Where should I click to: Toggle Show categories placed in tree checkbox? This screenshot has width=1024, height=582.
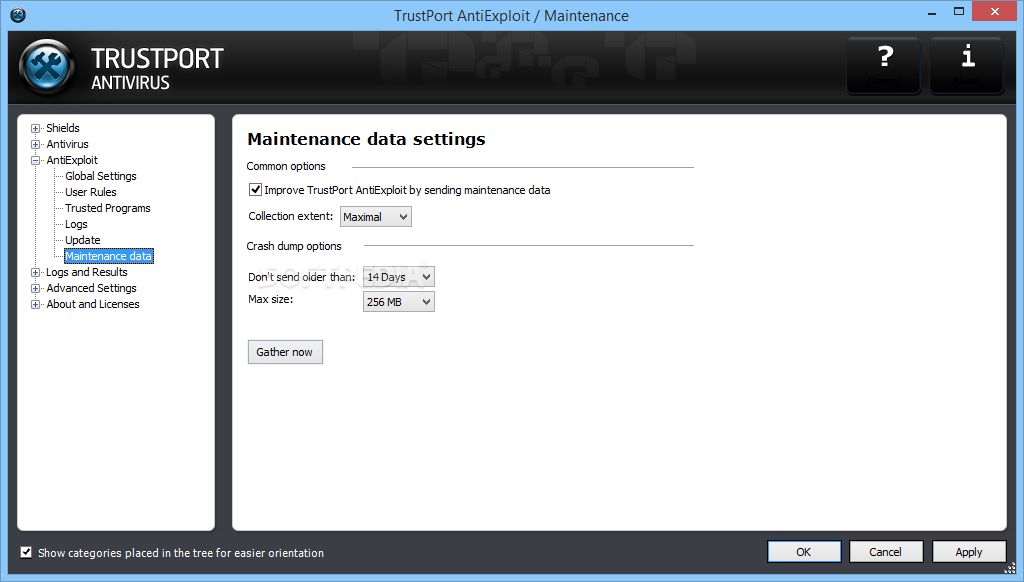click(26, 553)
